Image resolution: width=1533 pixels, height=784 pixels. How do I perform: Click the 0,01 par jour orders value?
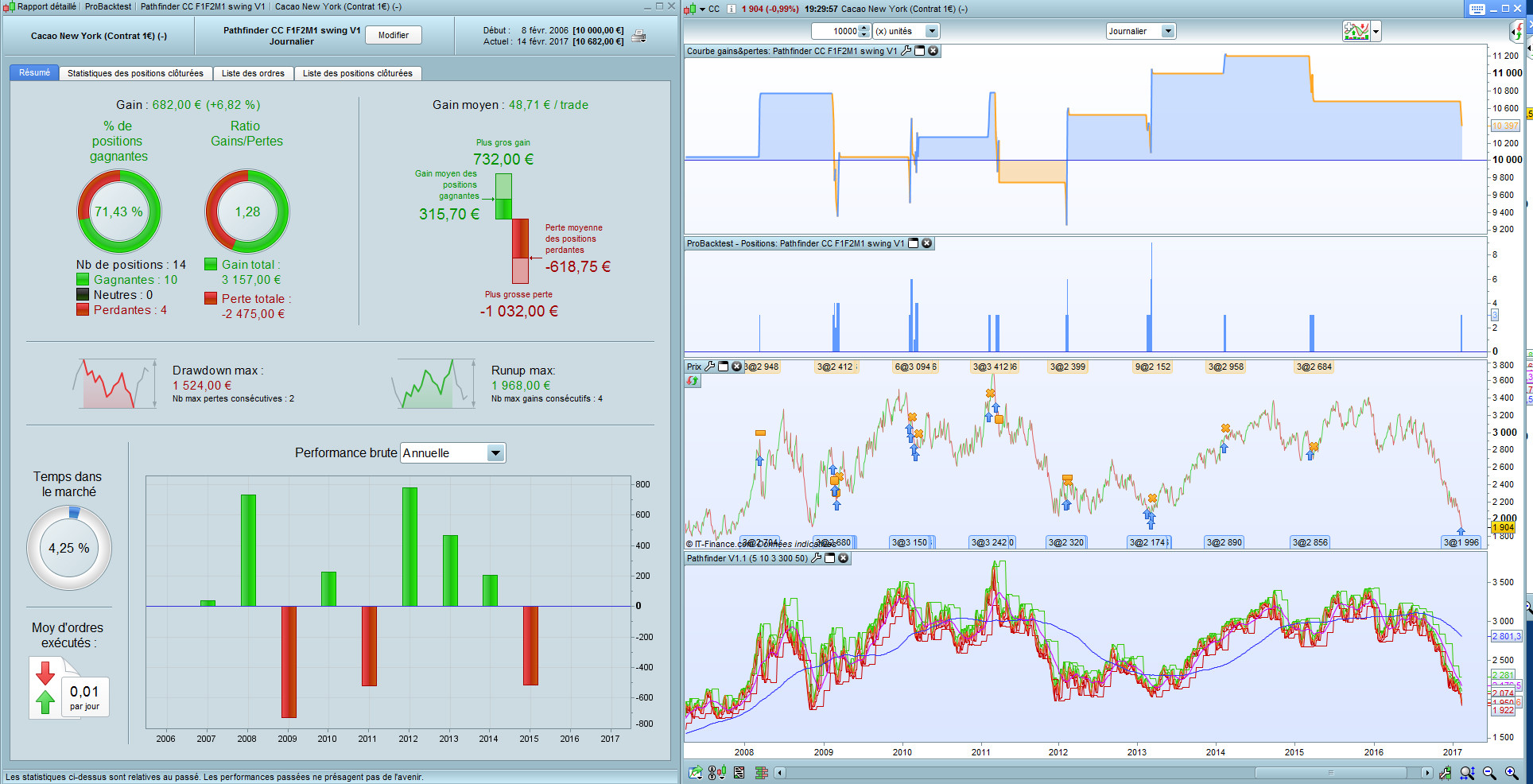pyautogui.click(x=84, y=692)
